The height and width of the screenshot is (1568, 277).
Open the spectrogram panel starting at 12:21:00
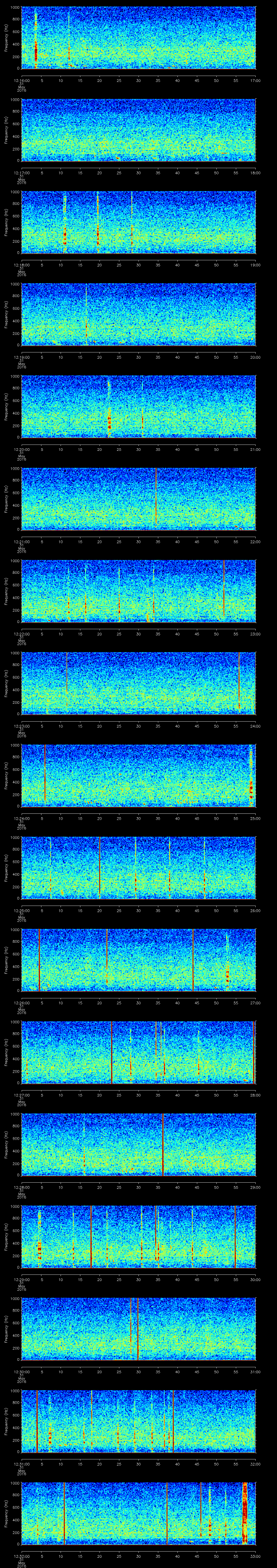139,499
